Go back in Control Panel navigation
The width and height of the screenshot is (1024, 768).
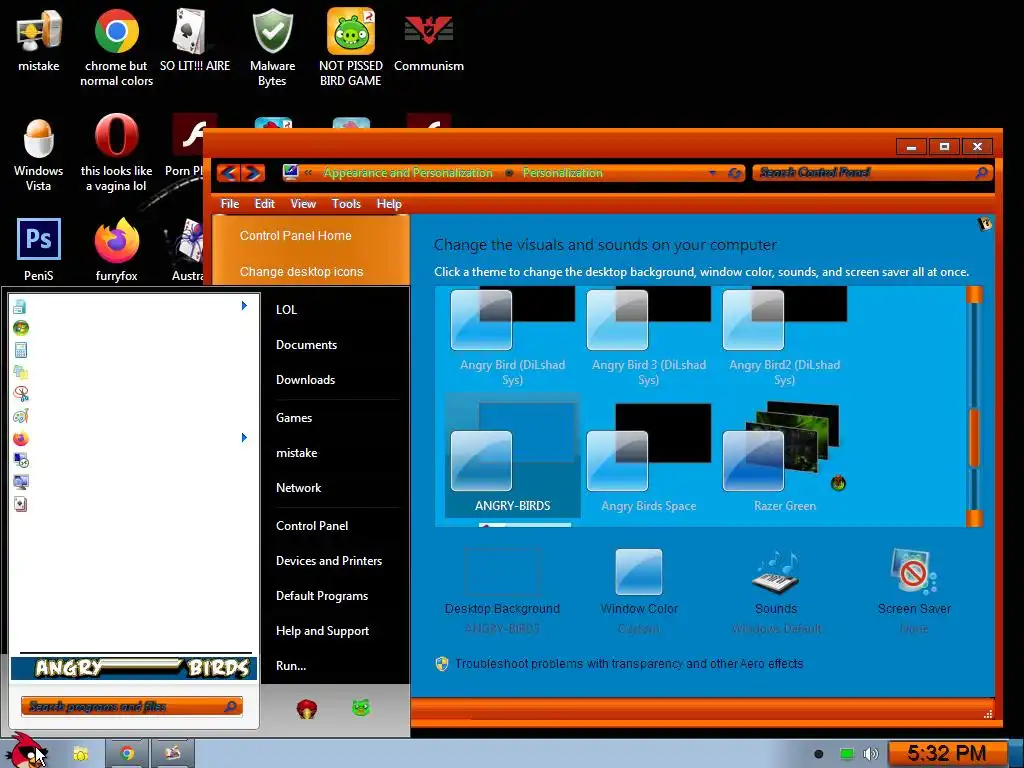[229, 173]
